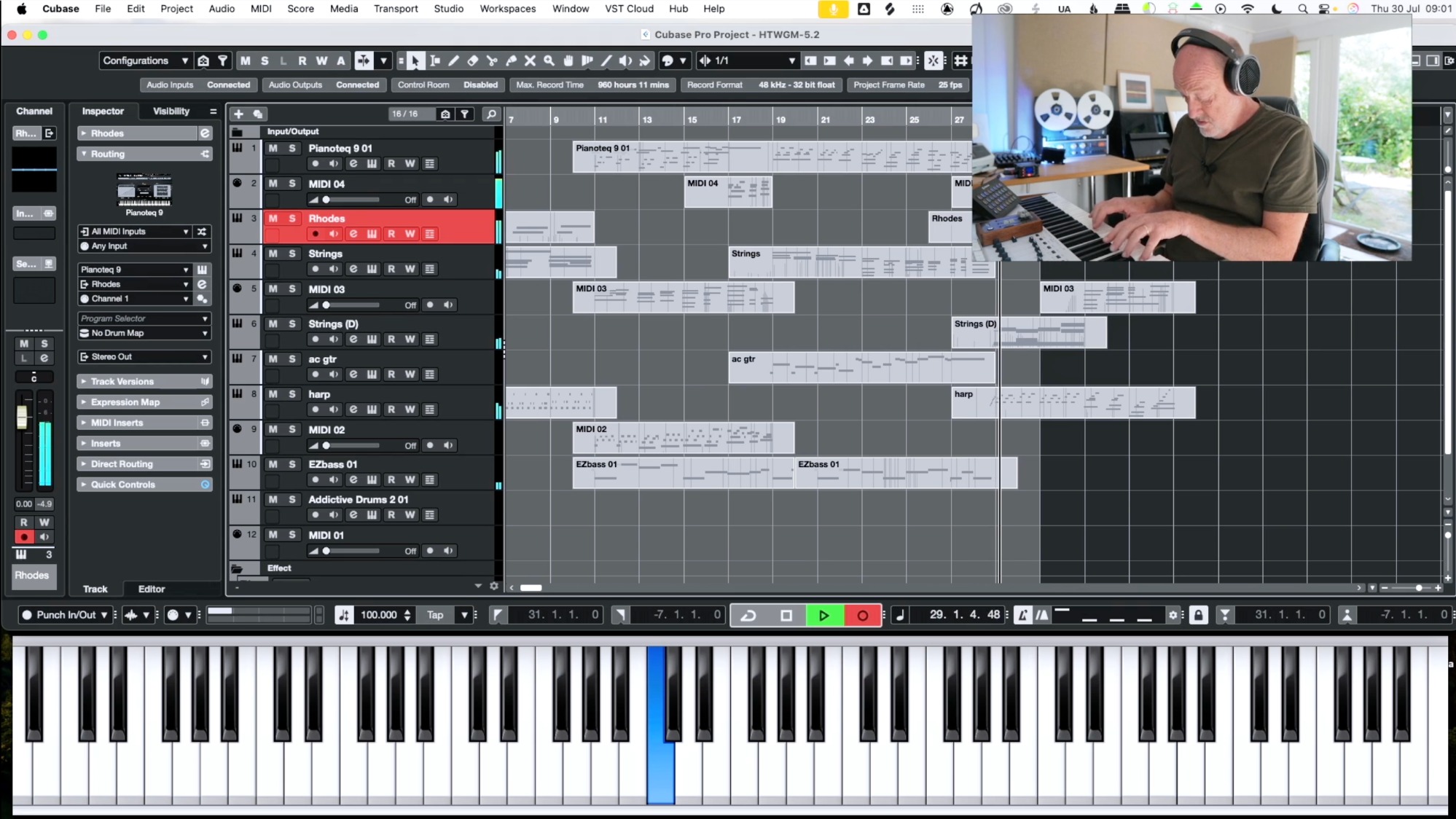Image resolution: width=1456 pixels, height=819 pixels.
Task: Expand the MIDI Inserts section
Action: [144, 423]
